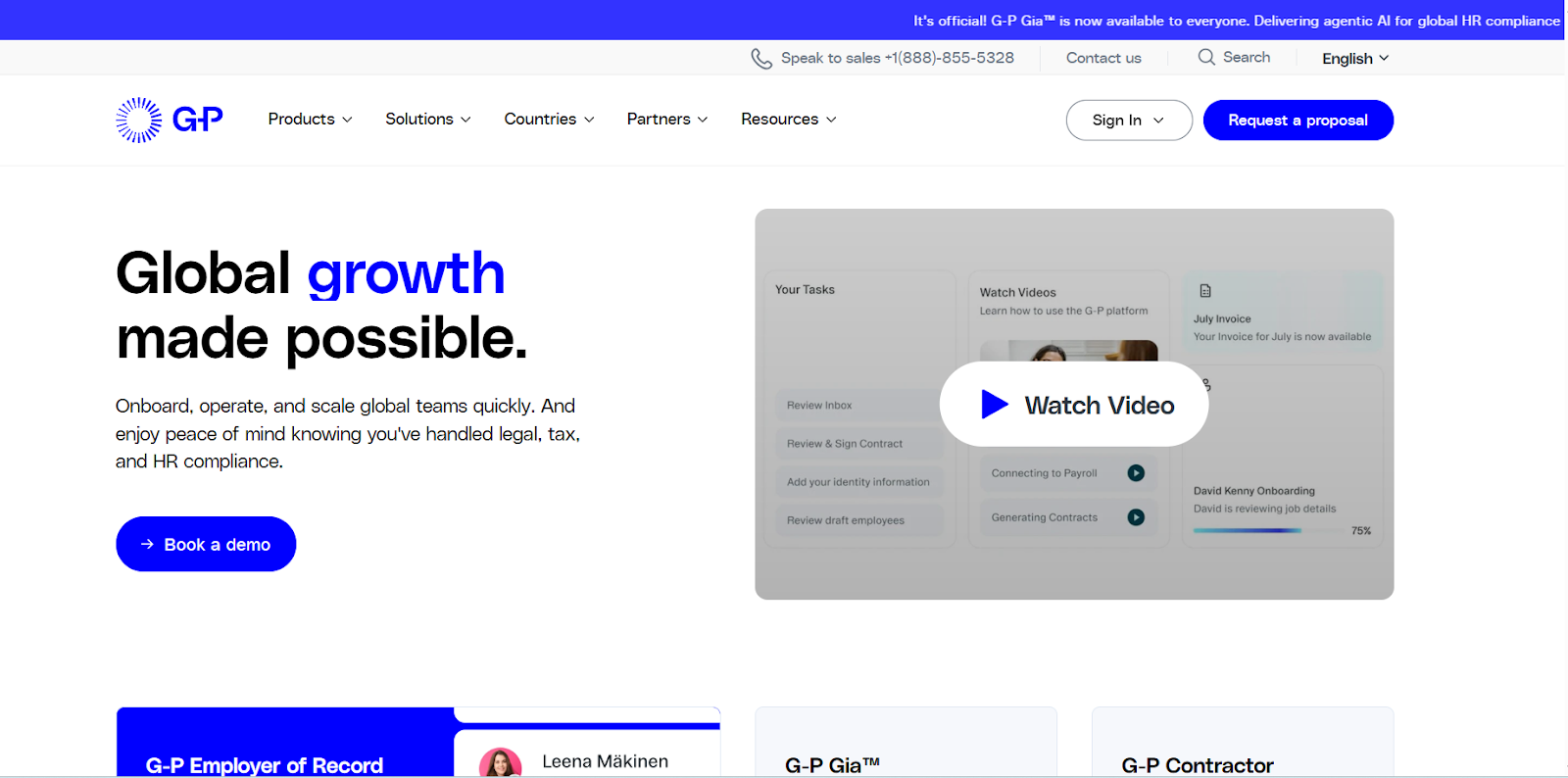This screenshot has height=778, width=1568.
Task: Click the play icon next to Connecting to Payroll
Action: [1136, 473]
